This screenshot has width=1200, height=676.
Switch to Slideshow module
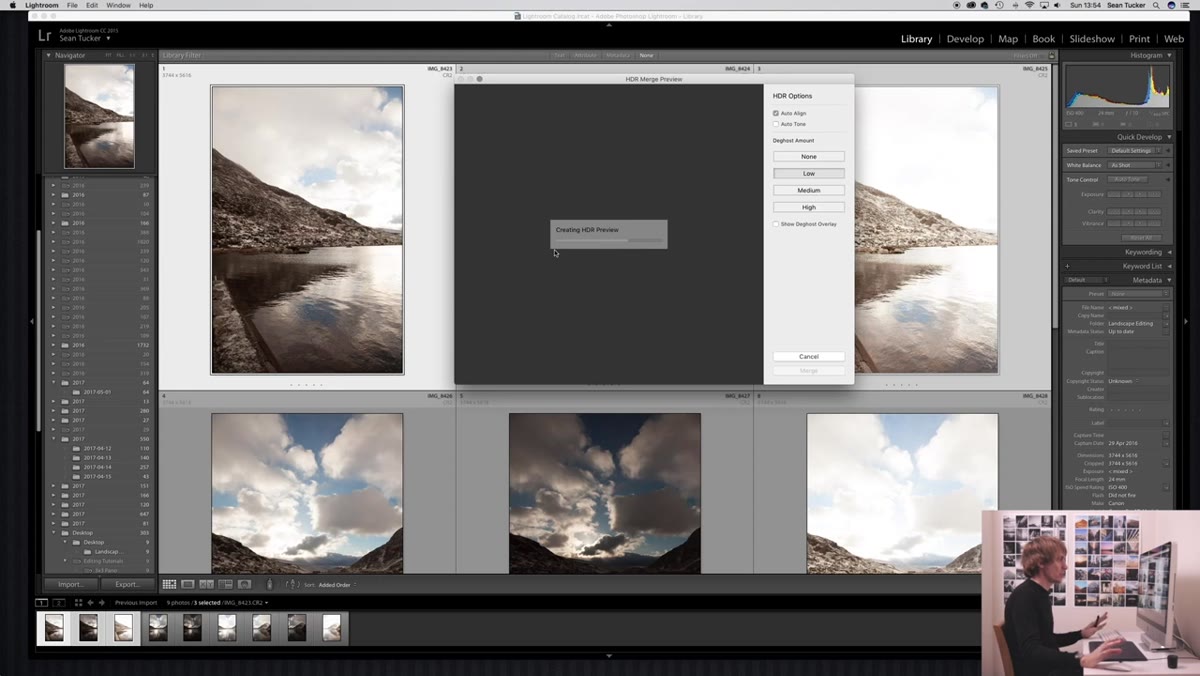click(1092, 39)
